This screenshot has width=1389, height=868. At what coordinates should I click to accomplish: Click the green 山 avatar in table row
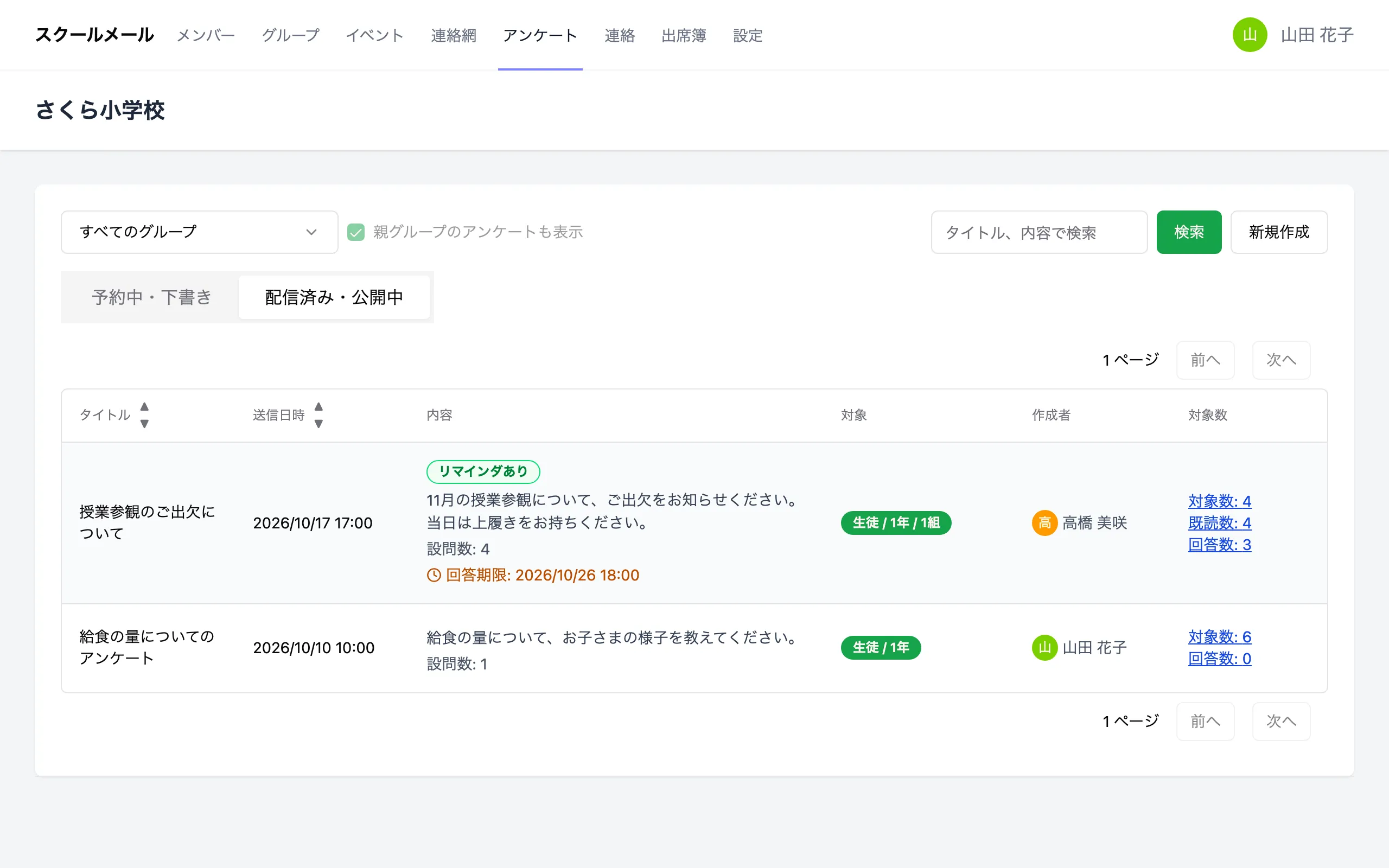(x=1044, y=648)
